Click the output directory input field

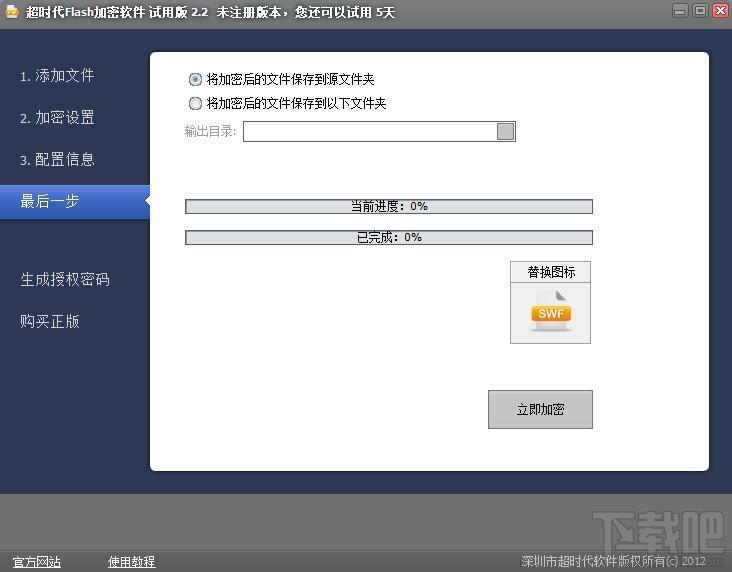(370, 132)
